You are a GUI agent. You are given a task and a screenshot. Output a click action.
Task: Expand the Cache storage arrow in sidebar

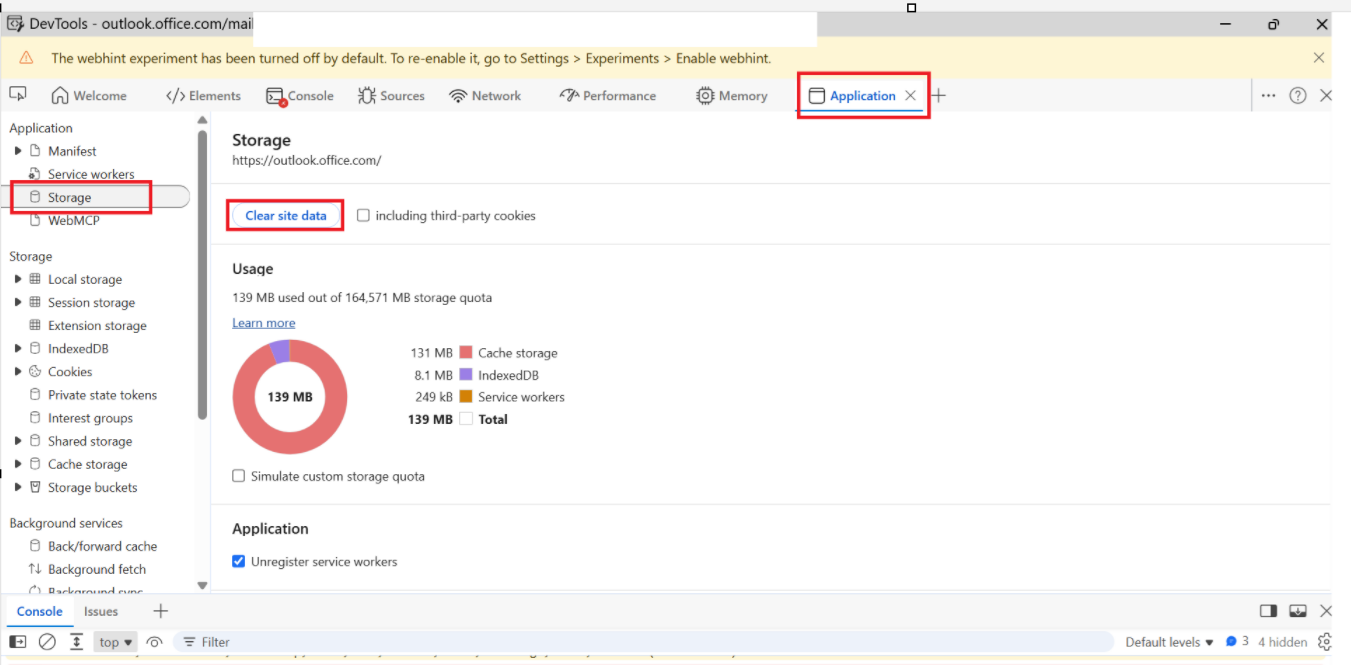18,464
